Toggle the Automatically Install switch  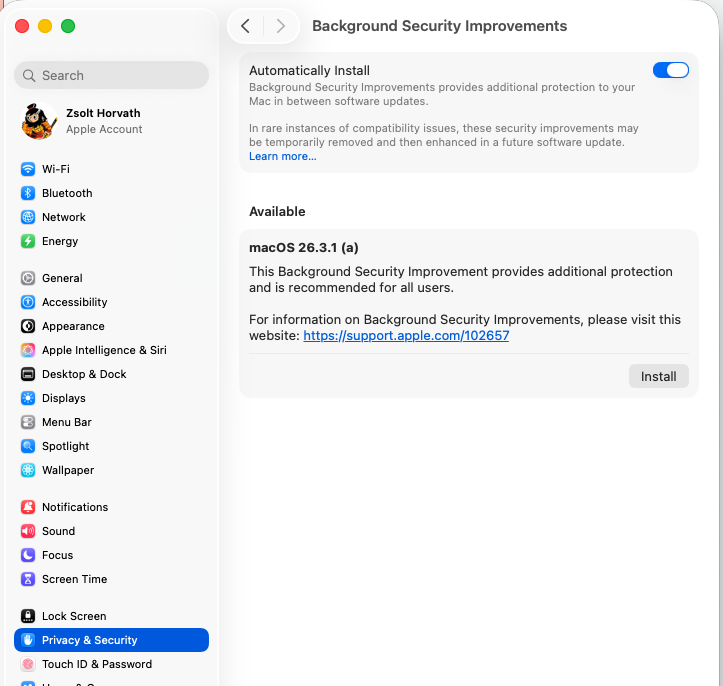[x=670, y=70]
